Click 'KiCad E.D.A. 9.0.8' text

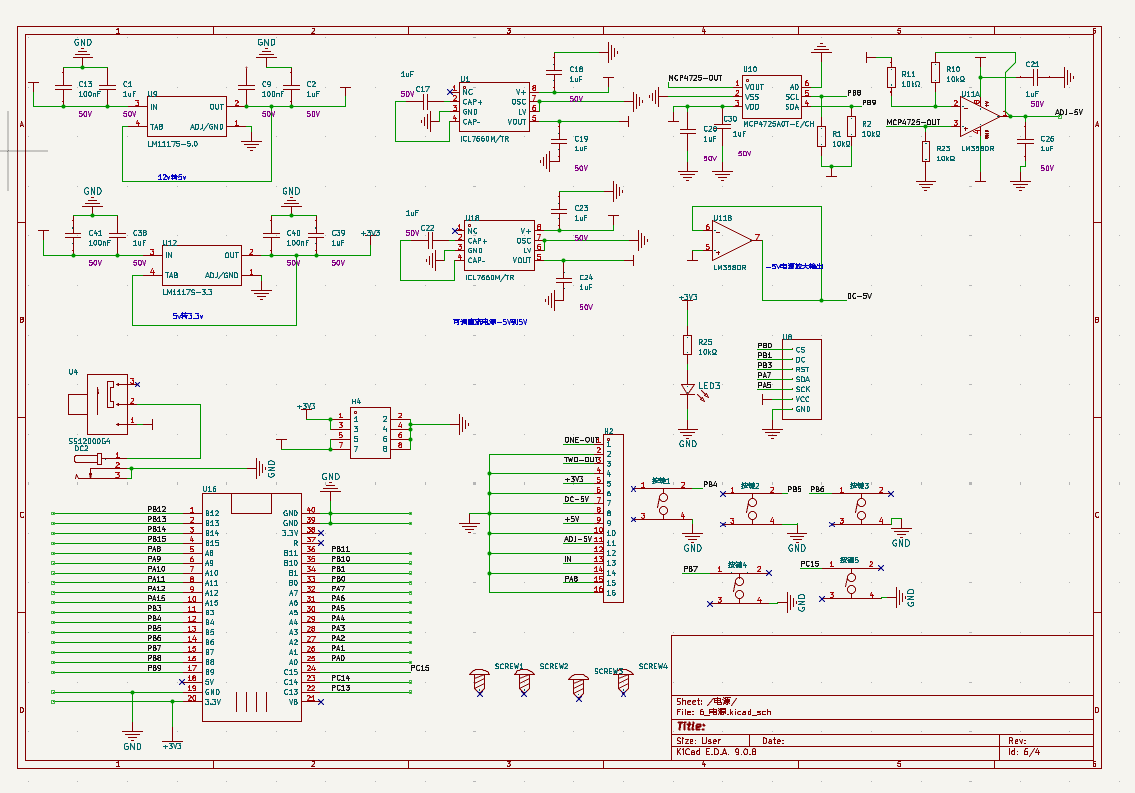(717, 752)
